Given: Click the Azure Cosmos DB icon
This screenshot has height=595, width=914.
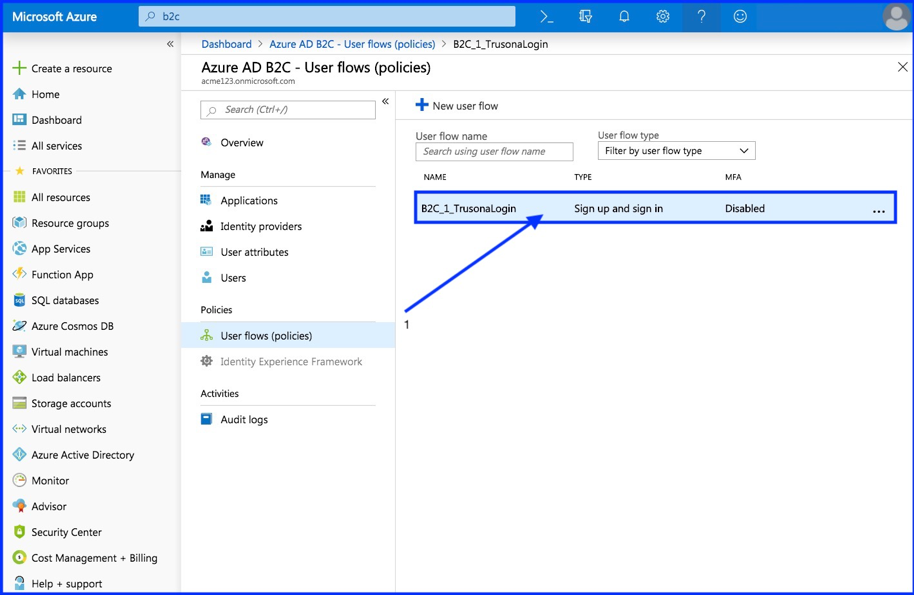Looking at the screenshot, I should point(19,326).
